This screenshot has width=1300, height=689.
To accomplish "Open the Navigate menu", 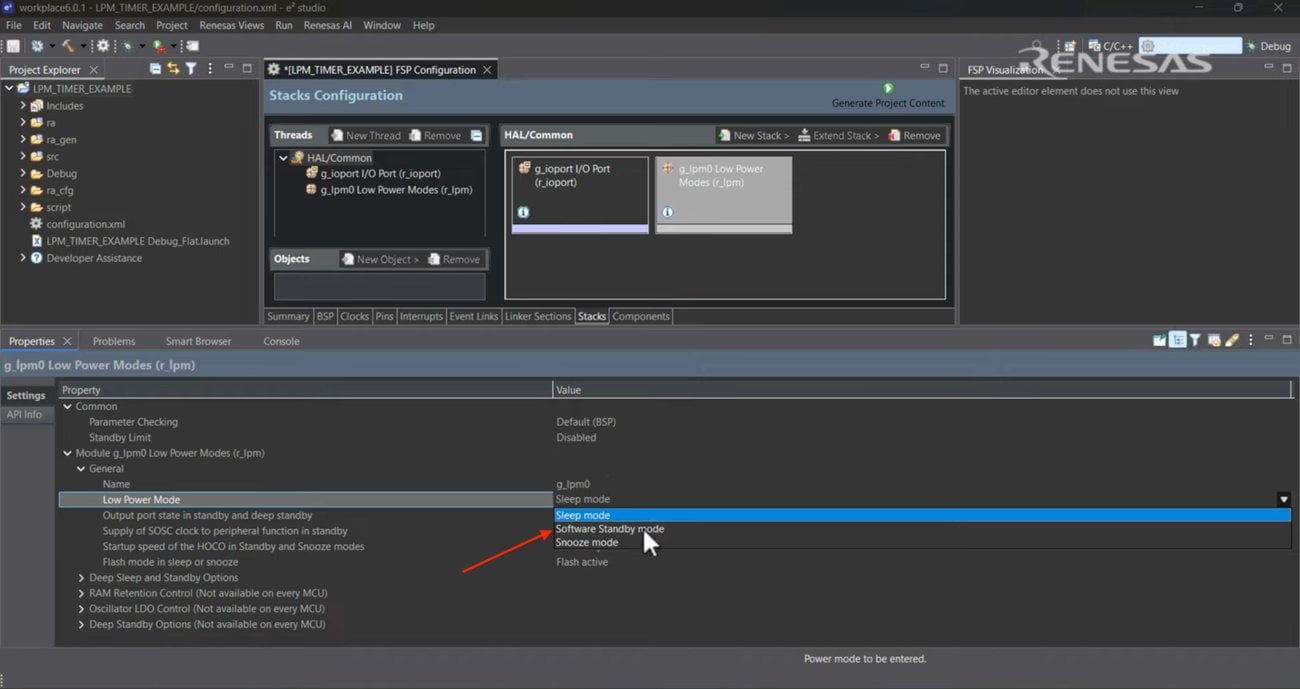I will 82,25.
